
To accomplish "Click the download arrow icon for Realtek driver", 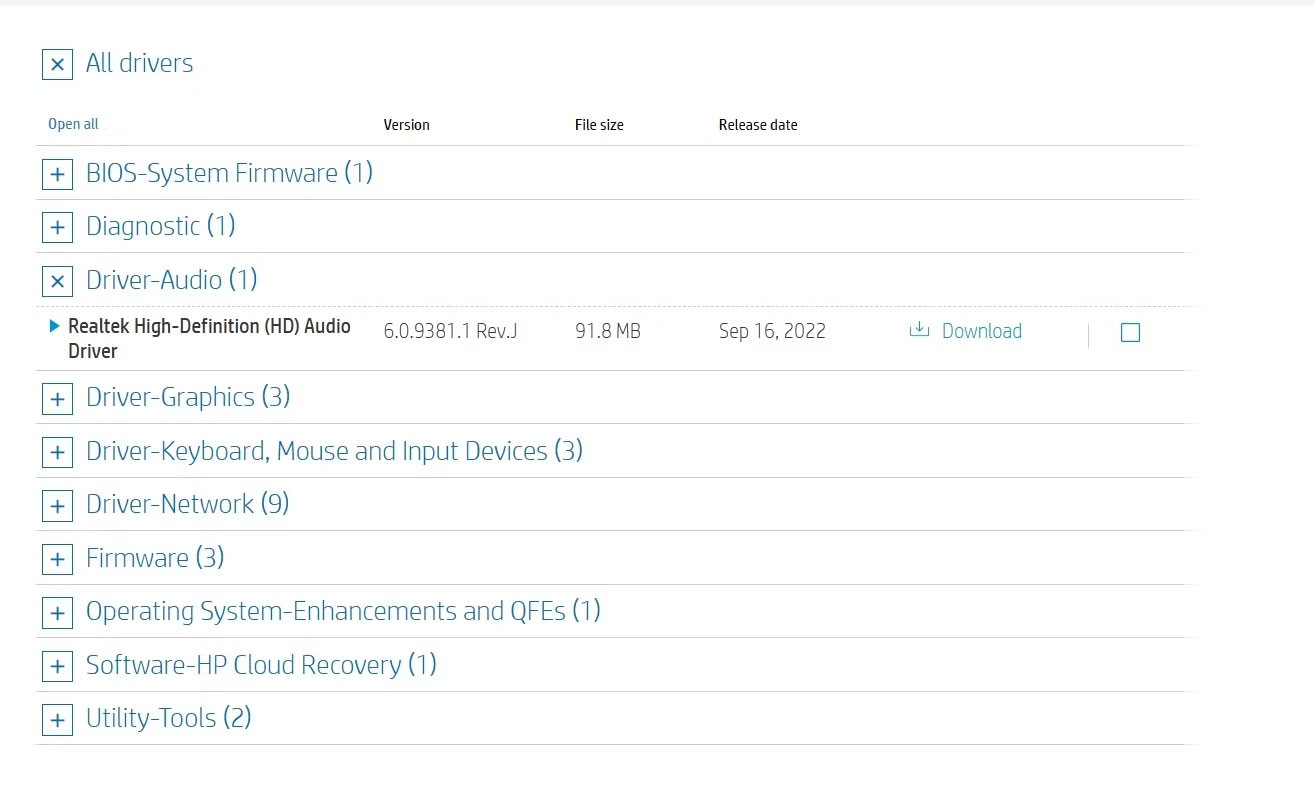I will pyautogui.click(x=918, y=330).
